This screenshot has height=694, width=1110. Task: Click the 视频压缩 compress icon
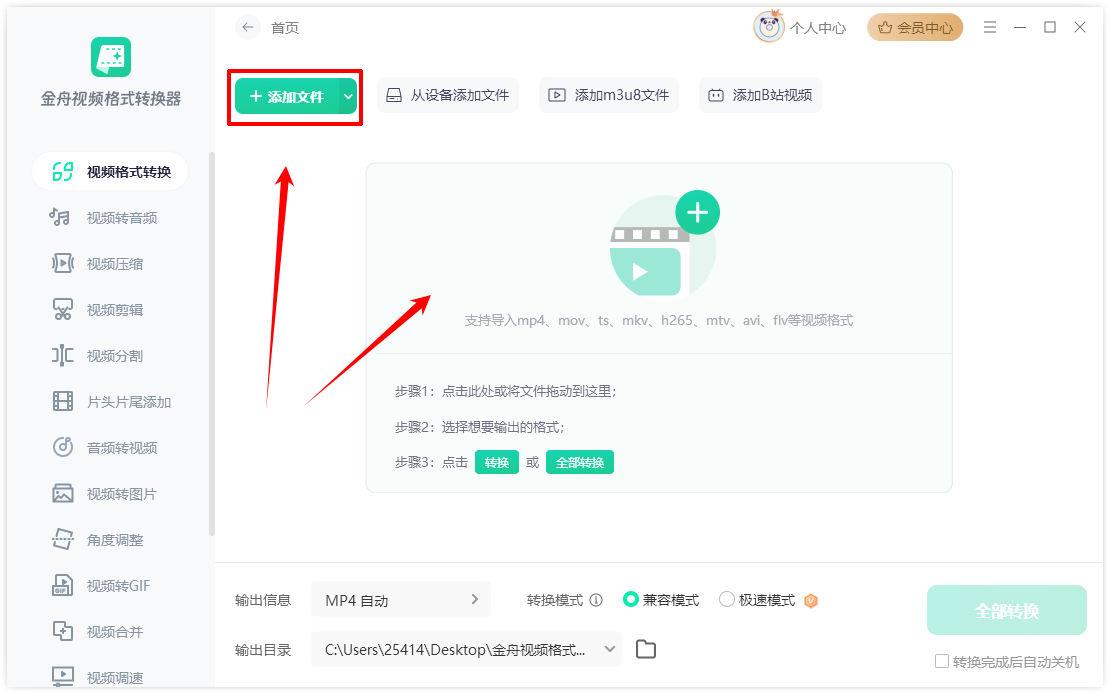click(x=63, y=263)
